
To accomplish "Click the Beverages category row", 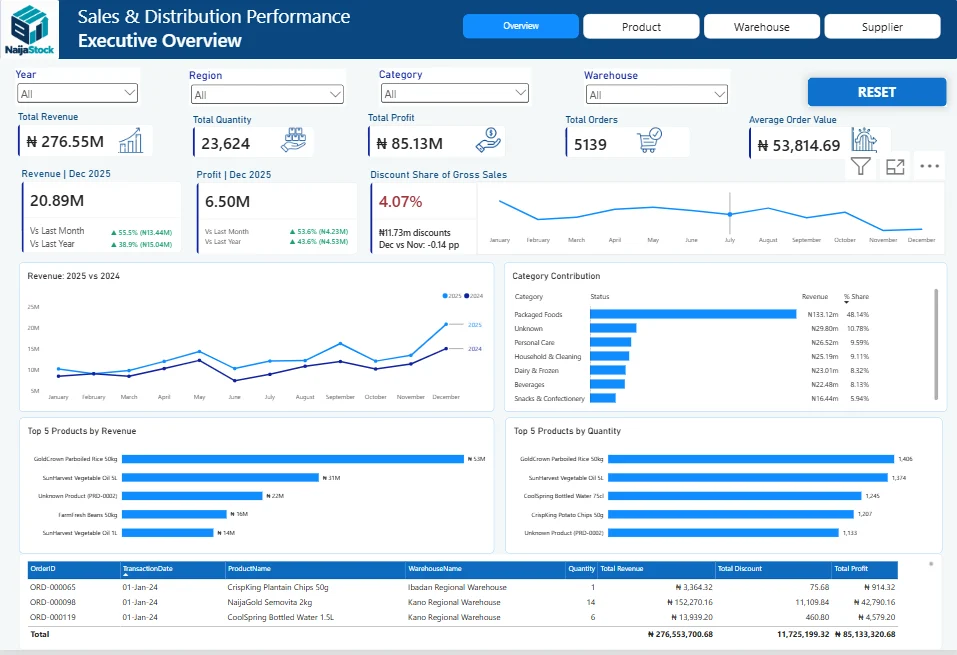I will (x=692, y=385).
